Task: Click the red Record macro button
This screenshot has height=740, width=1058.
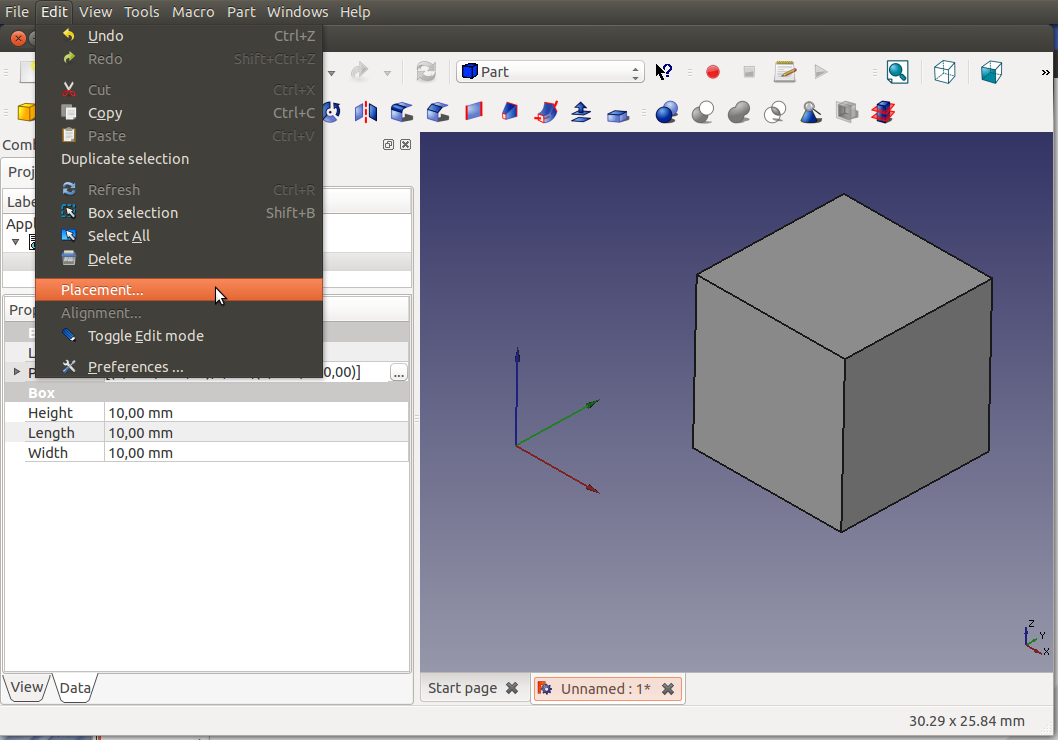Action: [713, 72]
